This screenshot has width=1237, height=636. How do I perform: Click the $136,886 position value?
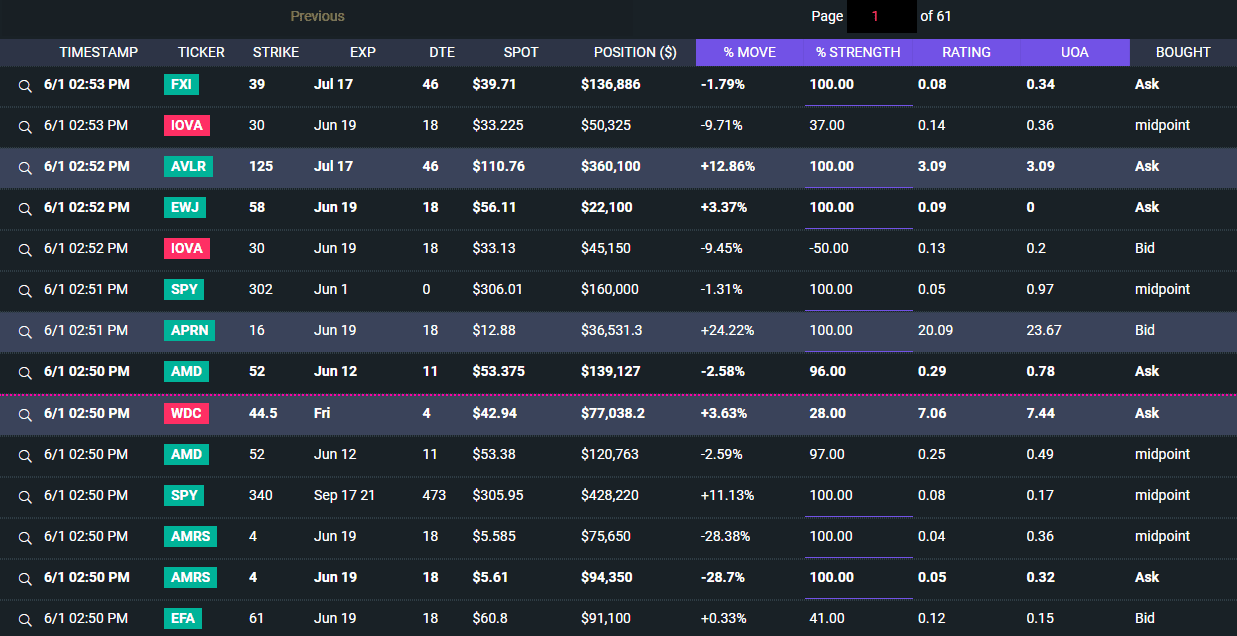(x=611, y=84)
